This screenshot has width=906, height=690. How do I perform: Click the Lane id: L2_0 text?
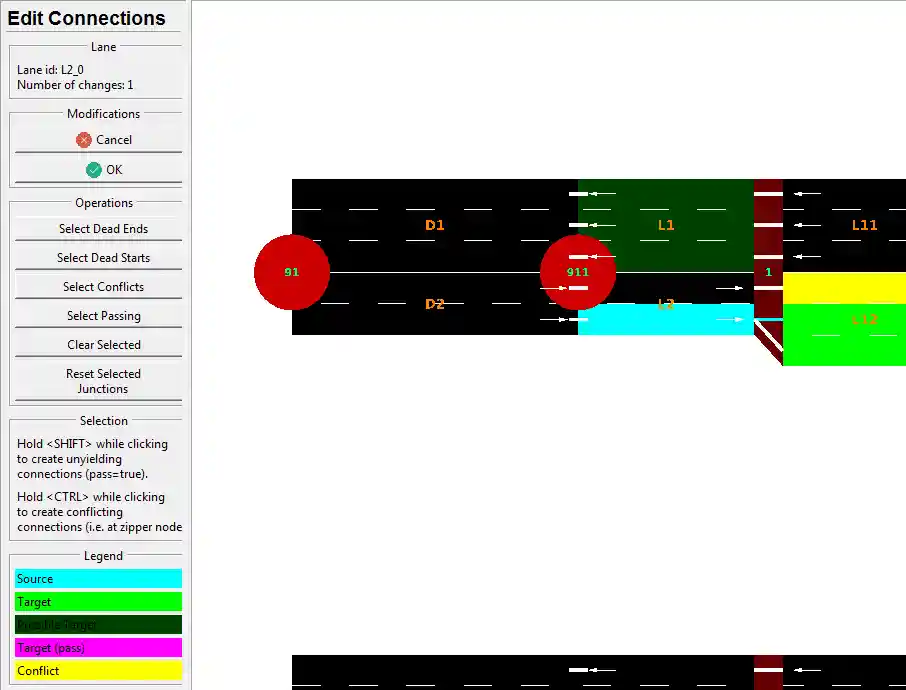click(50, 70)
